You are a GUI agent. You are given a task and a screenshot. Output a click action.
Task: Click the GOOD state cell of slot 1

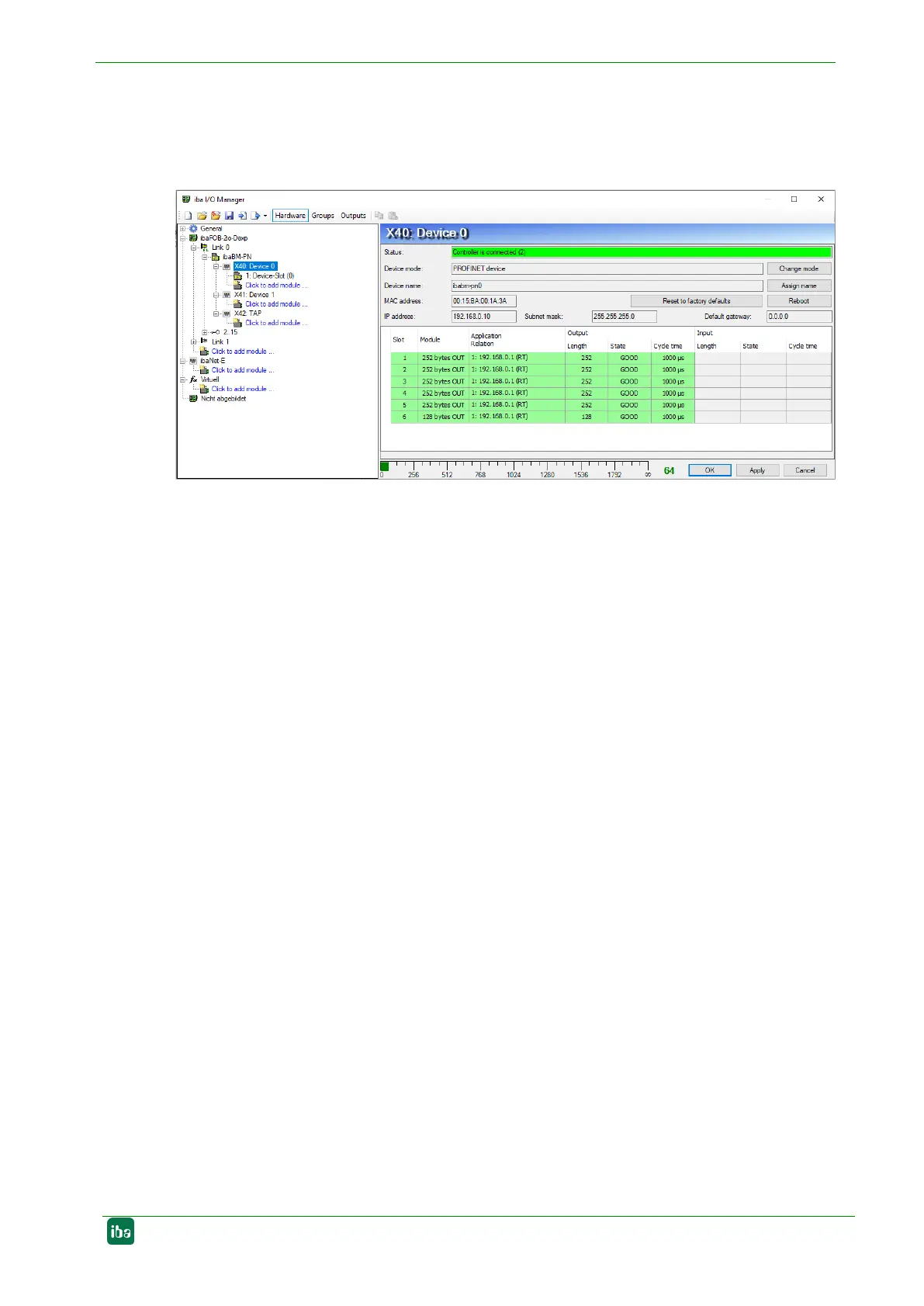(x=629, y=359)
